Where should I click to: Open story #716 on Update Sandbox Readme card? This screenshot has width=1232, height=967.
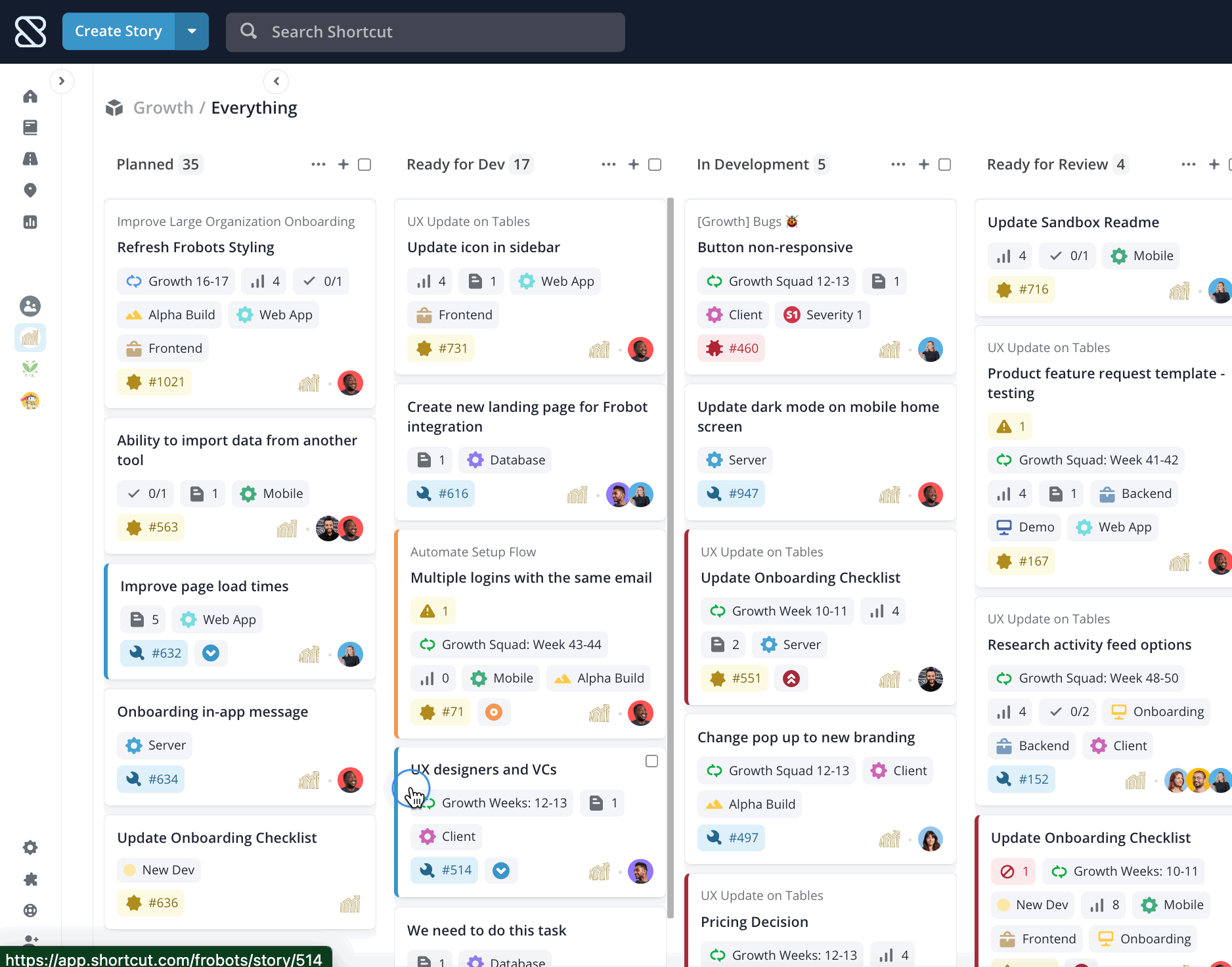point(1021,289)
